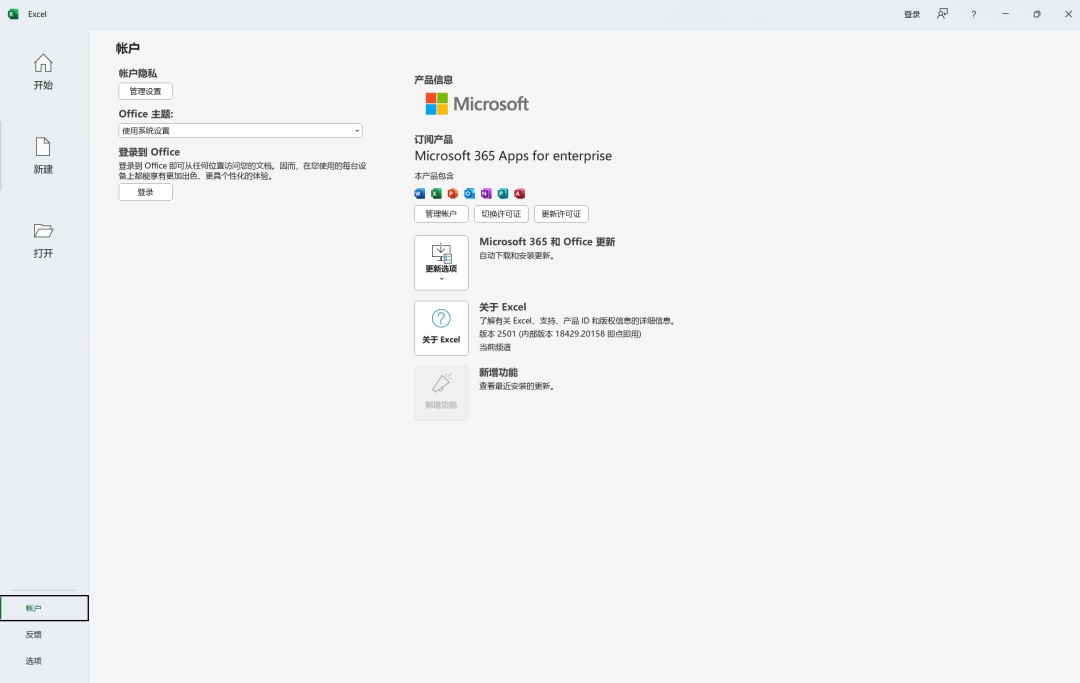
Task: Click the 新增功能 tile
Action: pyautogui.click(x=442, y=393)
